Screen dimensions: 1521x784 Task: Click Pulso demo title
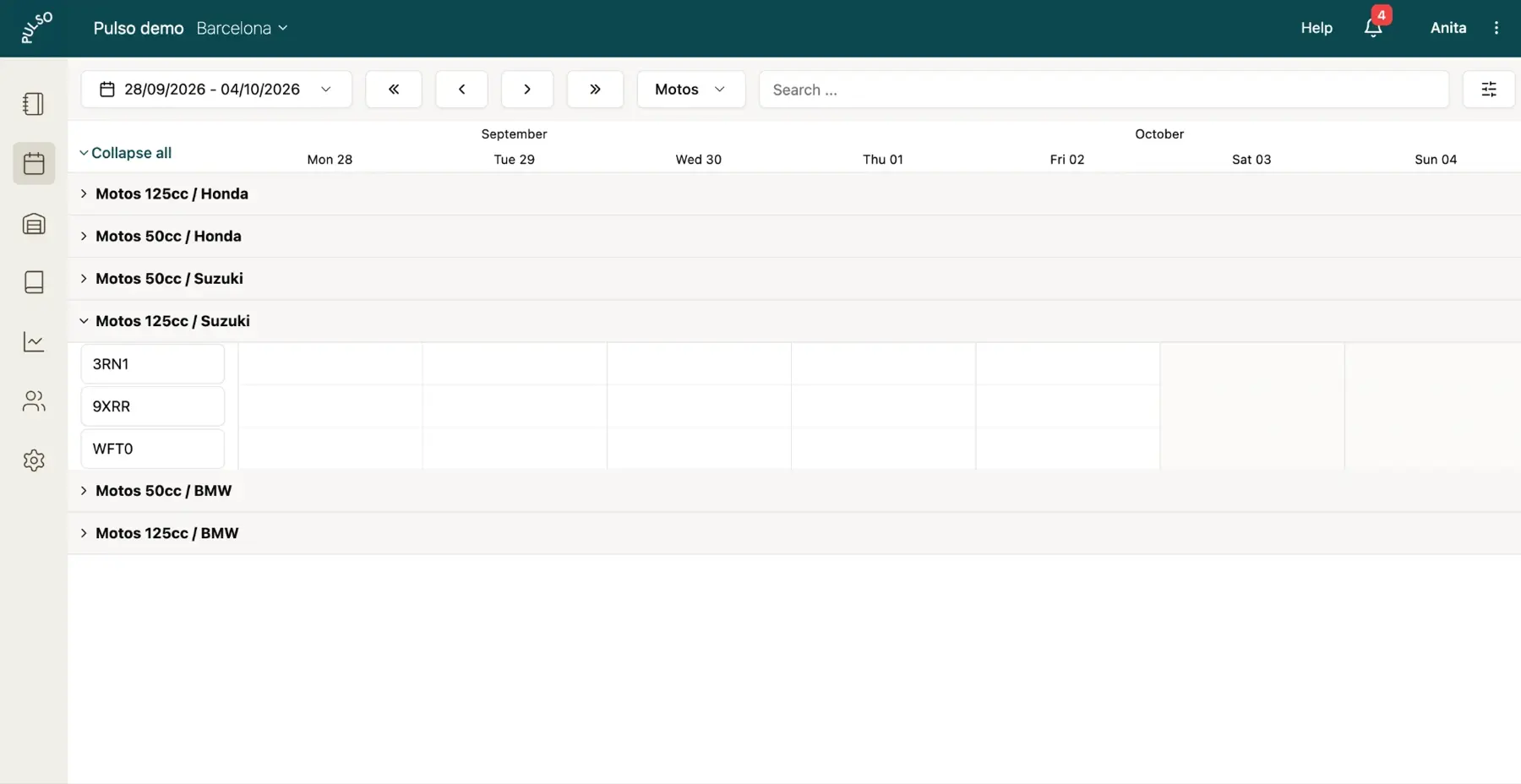click(x=139, y=28)
